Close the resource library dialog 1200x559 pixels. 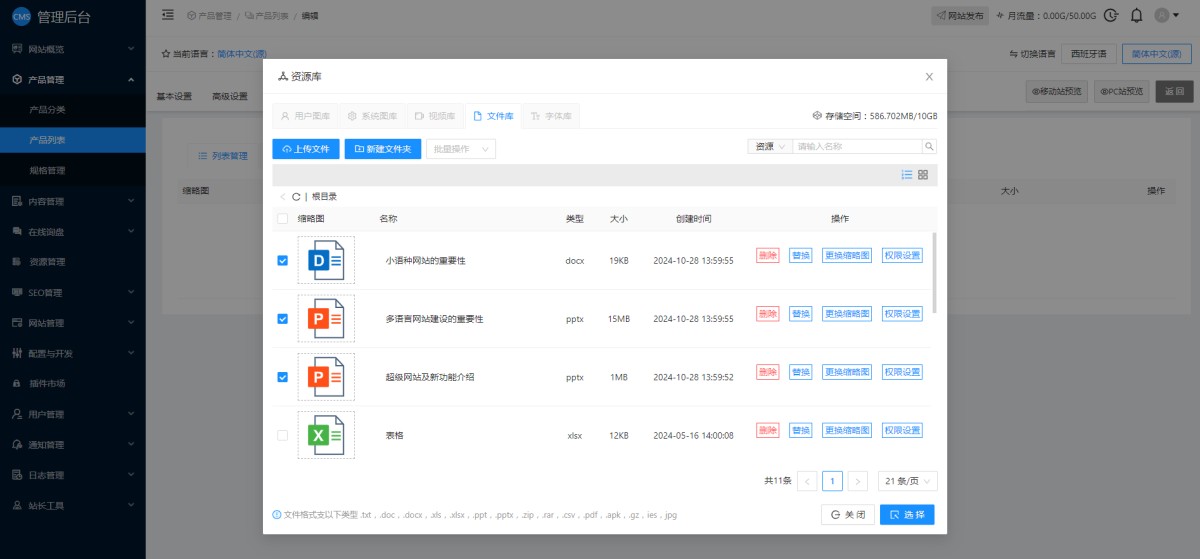(929, 76)
